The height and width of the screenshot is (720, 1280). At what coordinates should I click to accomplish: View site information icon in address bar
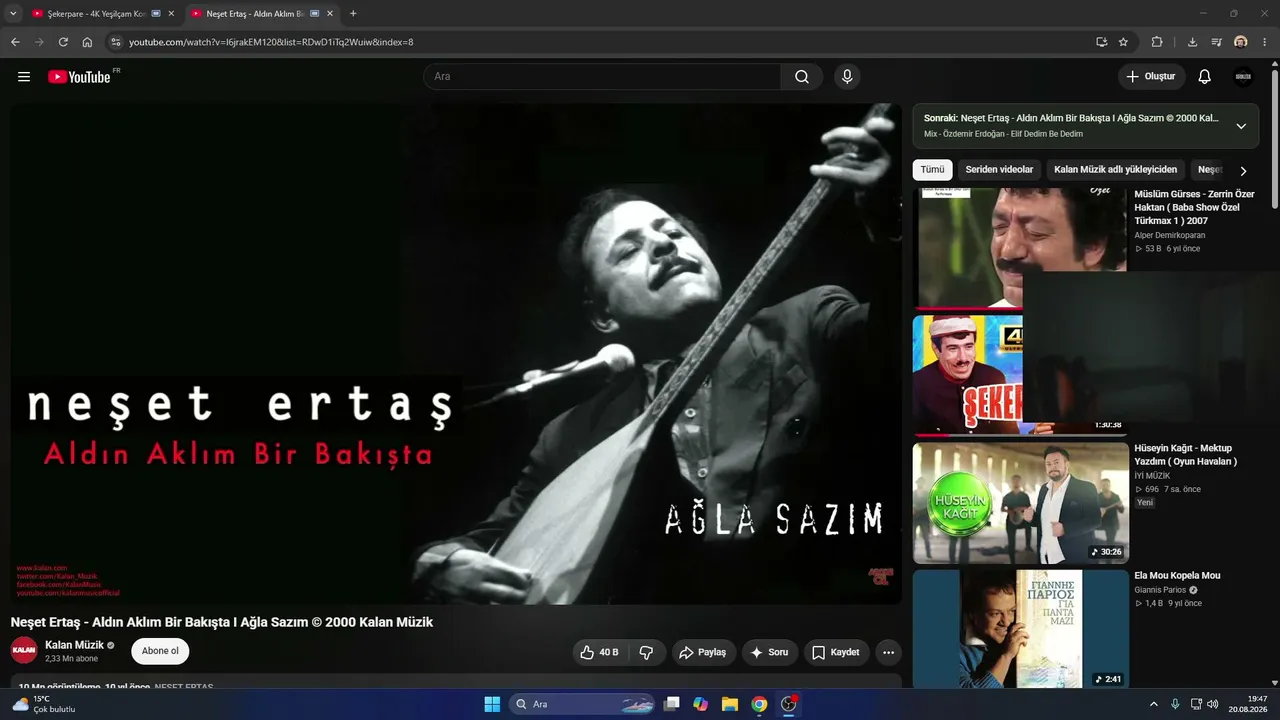[x=115, y=42]
